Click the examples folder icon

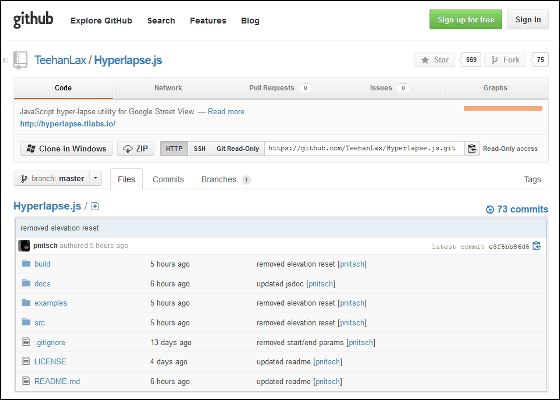pos(26,302)
